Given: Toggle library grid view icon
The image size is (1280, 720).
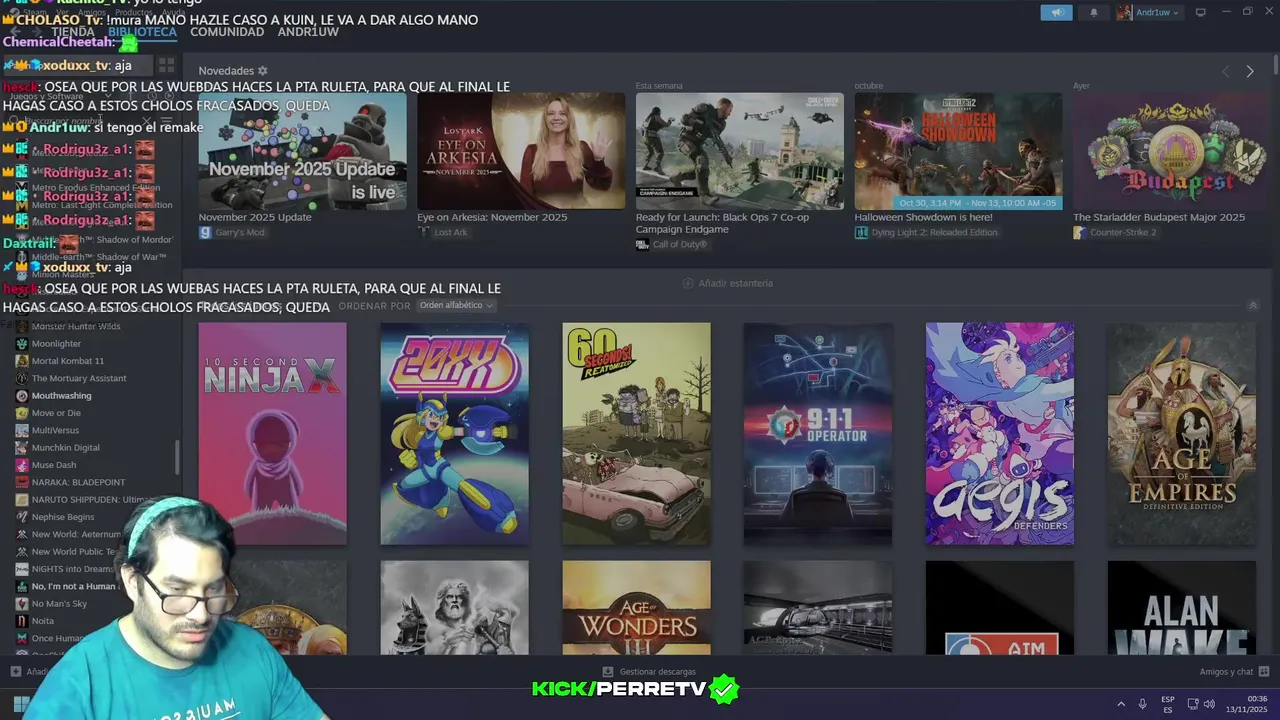Looking at the screenshot, I should click(x=166, y=65).
